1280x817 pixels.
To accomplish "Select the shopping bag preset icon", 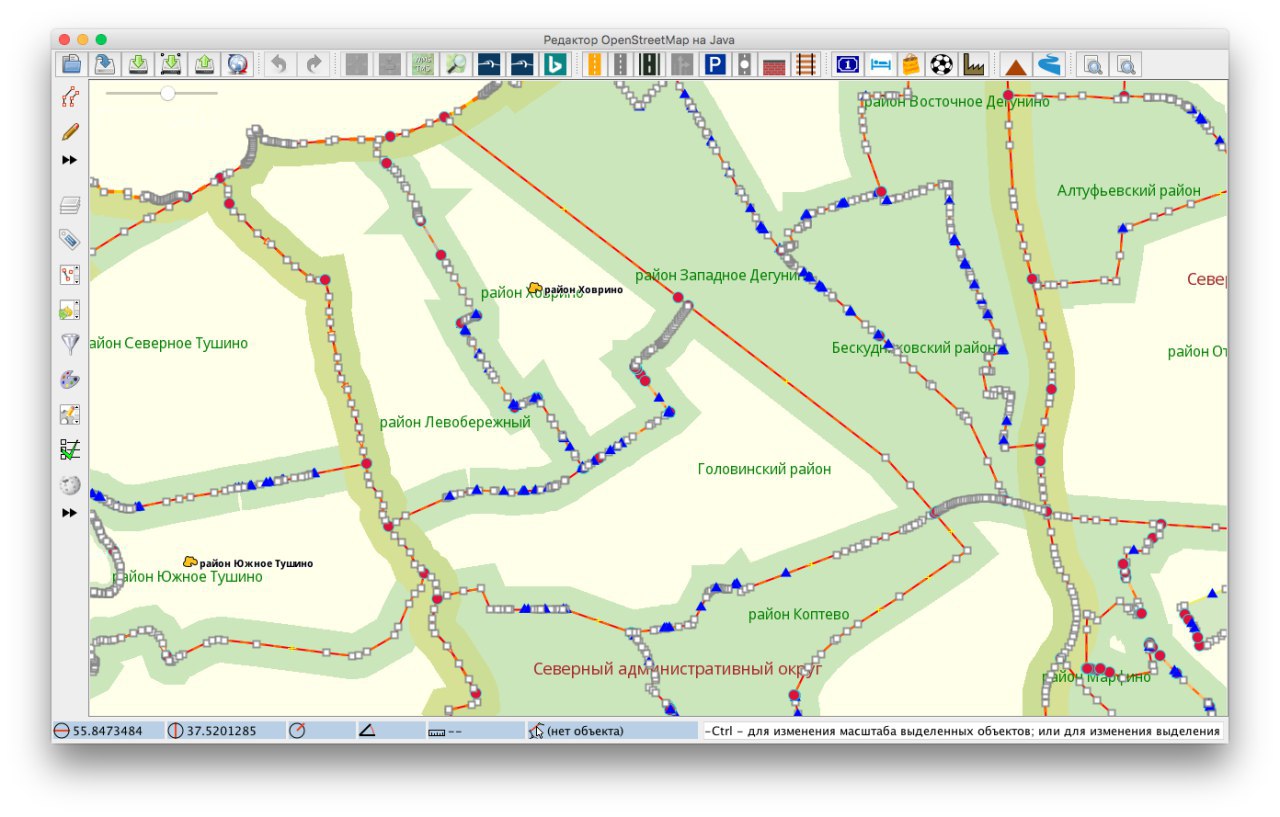I will tap(910, 64).
